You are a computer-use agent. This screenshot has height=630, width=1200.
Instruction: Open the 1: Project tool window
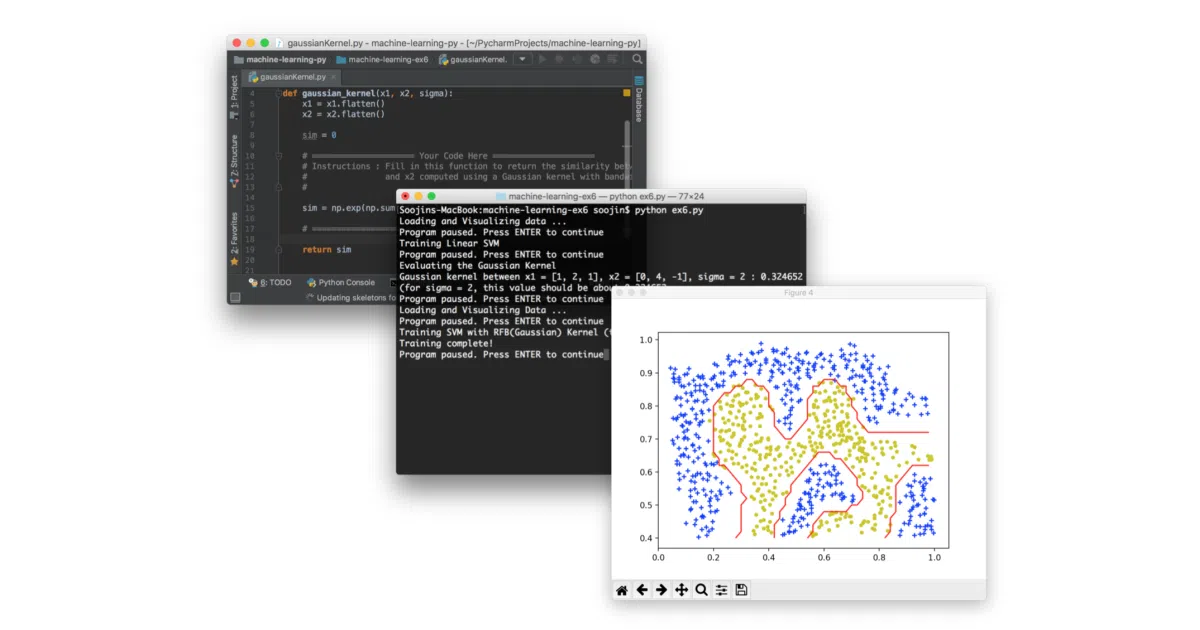[x=235, y=98]
